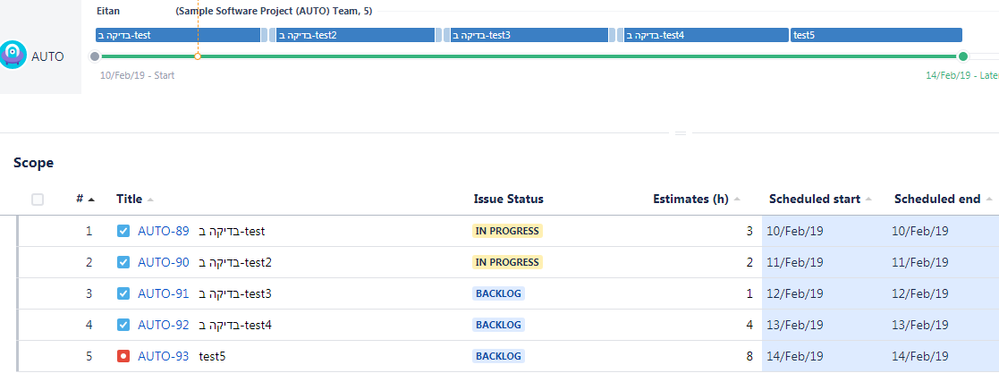Click scheduled end 12/Feb/19 in AUTO-91 row
999x374 pixels.
click(920, 294)
